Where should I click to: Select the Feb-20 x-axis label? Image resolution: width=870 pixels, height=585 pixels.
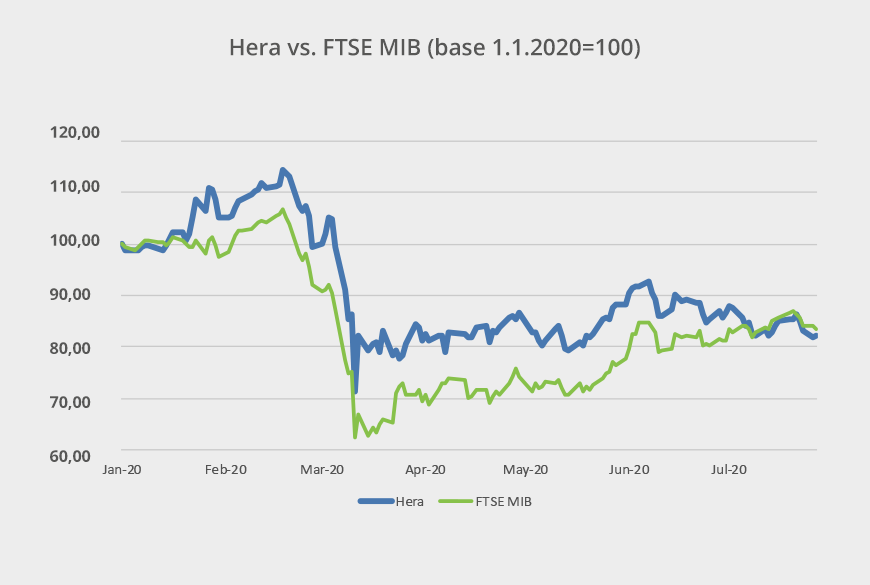tap(225, 469)
